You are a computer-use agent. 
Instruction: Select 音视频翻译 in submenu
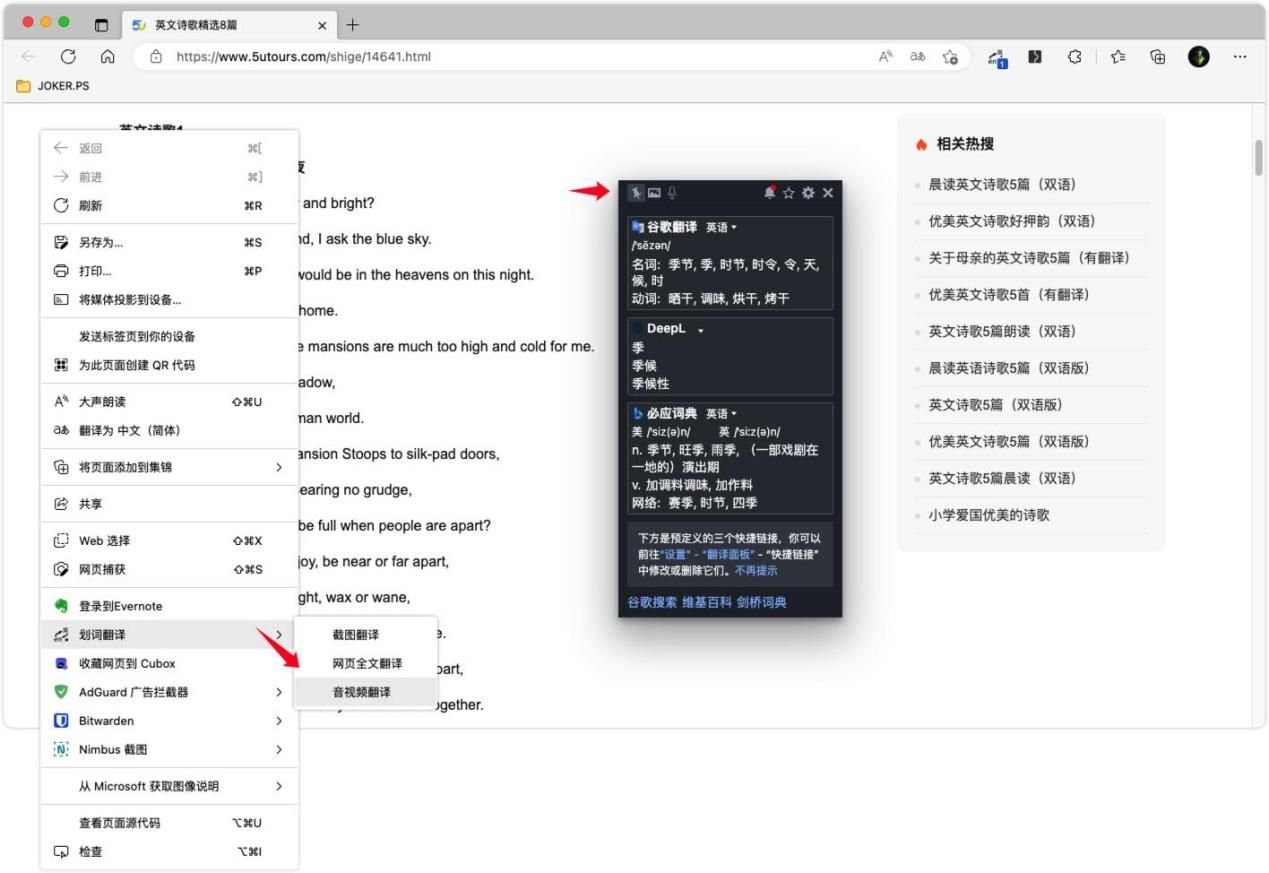tap(366, 692)
